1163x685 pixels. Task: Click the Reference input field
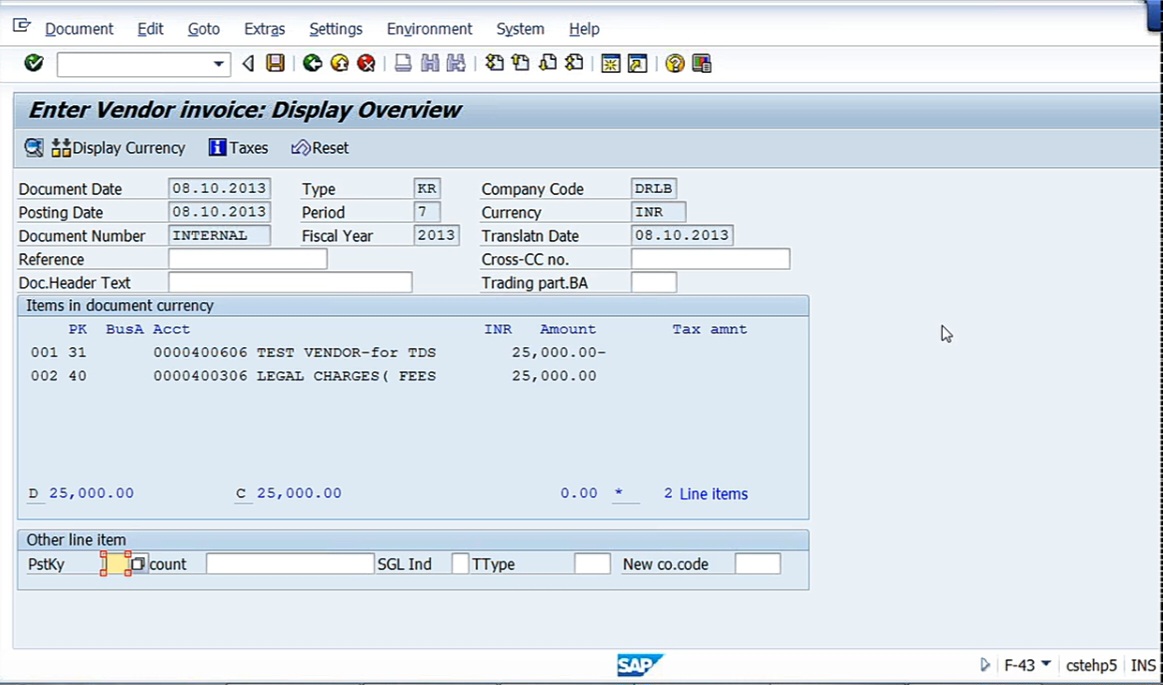pyautogui.click(x=247, y=259)
